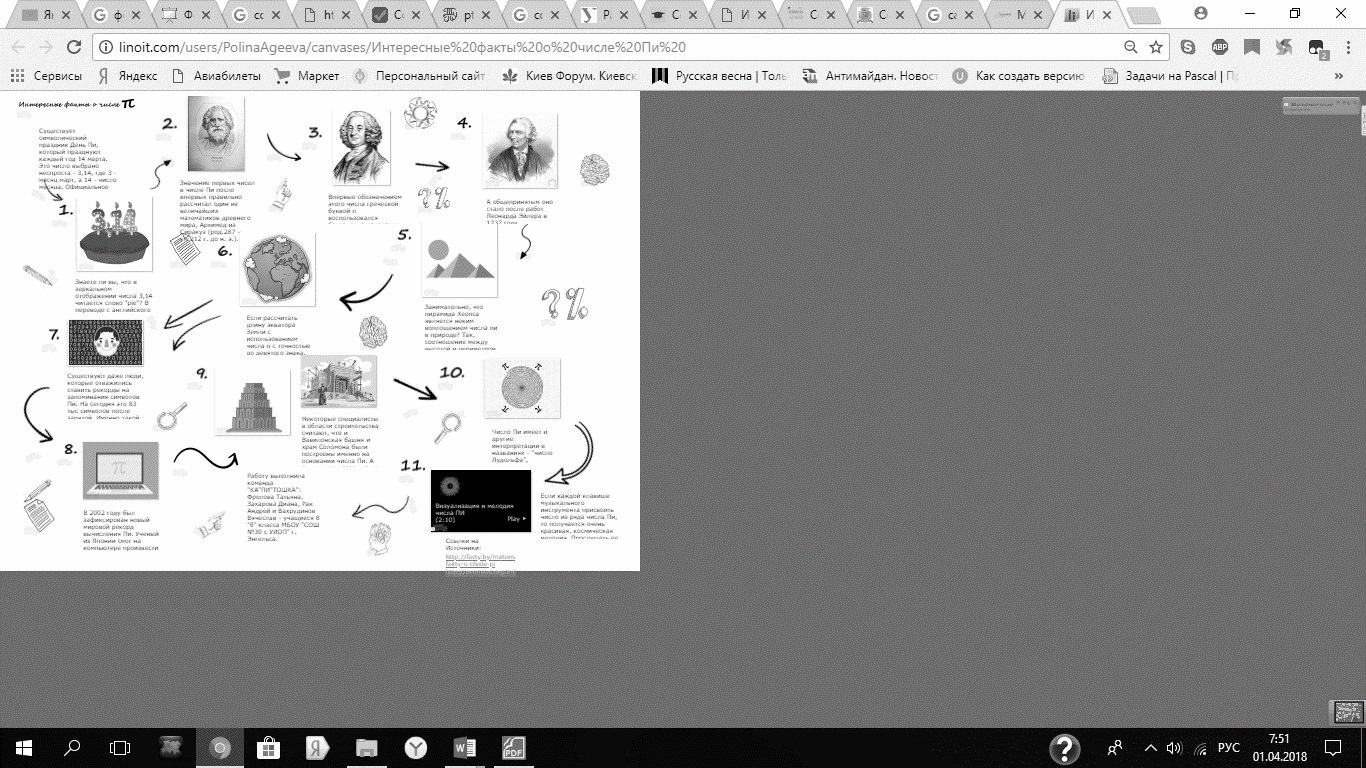The height and width of the screenshot is (768, 1366).
Task: Open Chrome's three-dot menu
Action: (x=1347, y=47)
